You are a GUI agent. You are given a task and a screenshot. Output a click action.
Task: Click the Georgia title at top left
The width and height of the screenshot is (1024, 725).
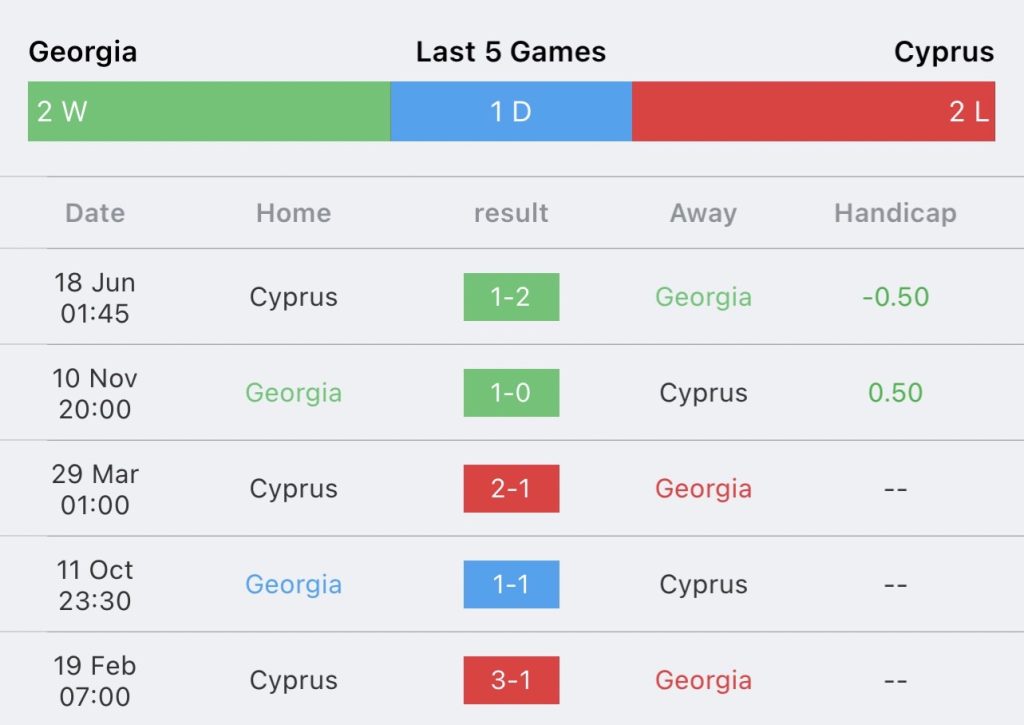pyautogui.click(x=83, y=52)
